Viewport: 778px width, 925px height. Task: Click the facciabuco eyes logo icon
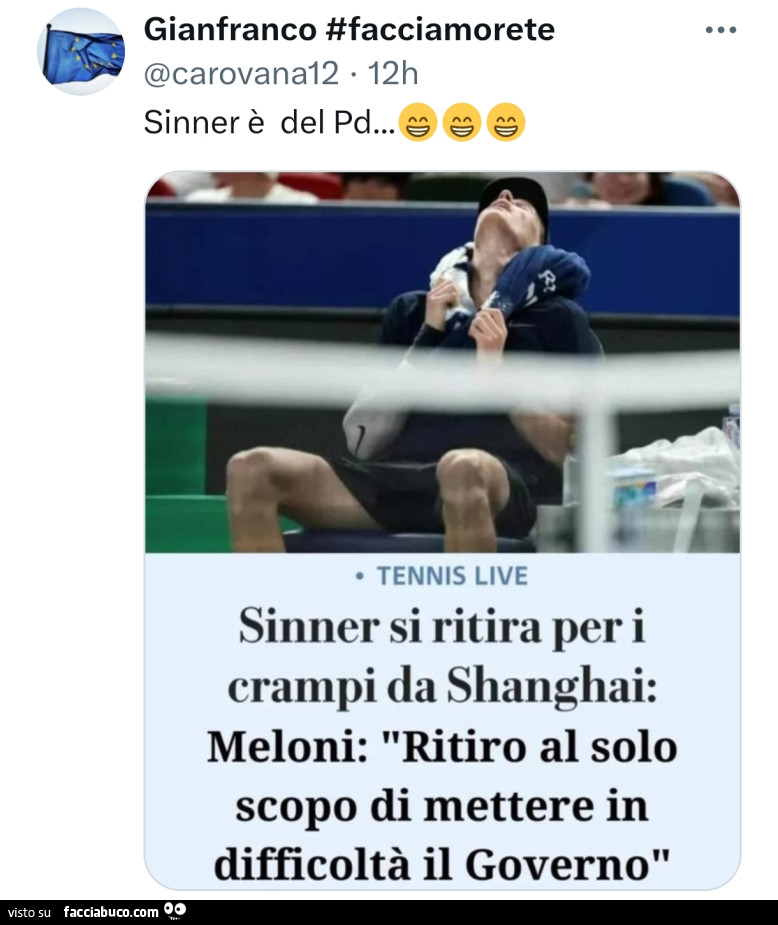point(175,911)
